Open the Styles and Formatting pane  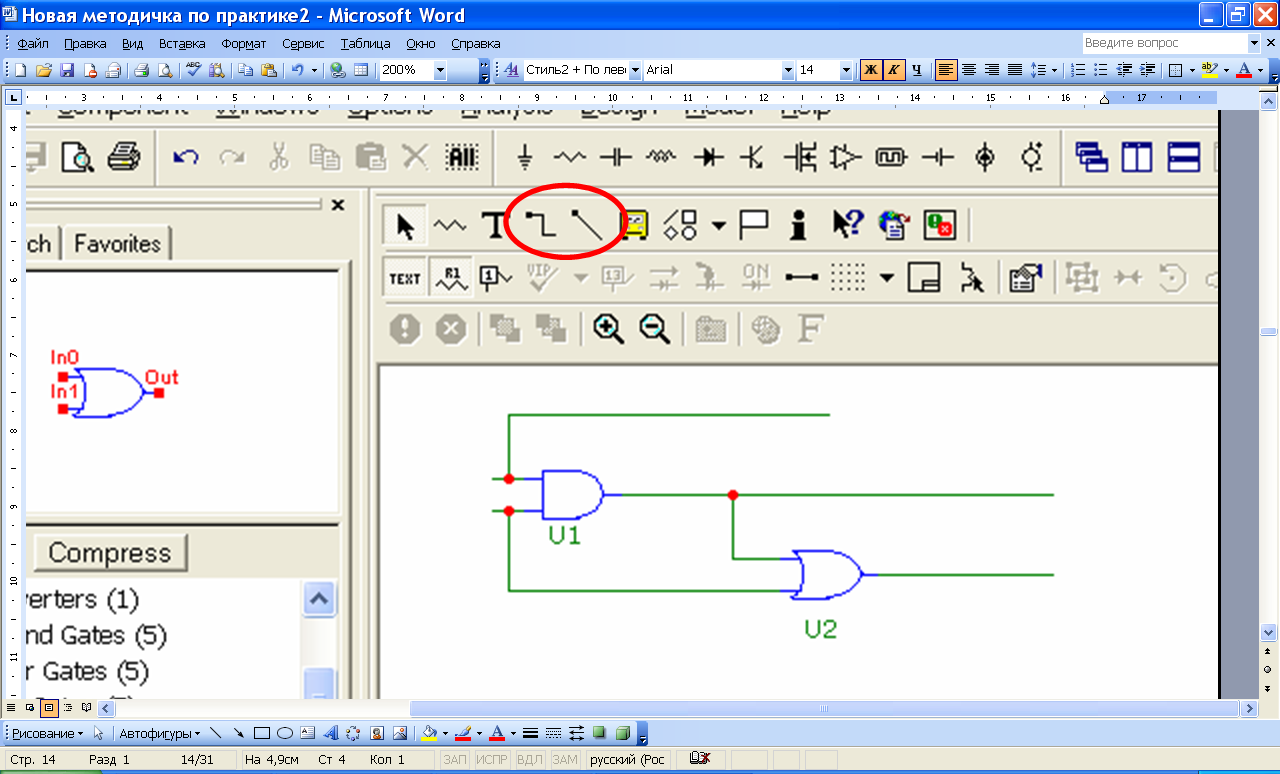[511, 70]
